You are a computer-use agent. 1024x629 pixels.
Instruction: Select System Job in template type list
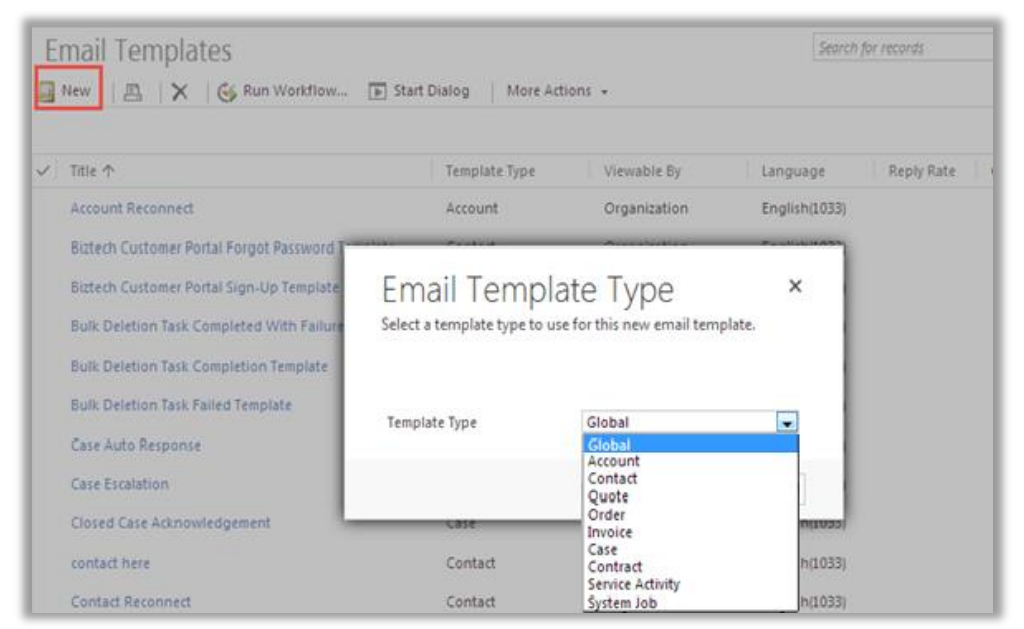coord(690,603)
